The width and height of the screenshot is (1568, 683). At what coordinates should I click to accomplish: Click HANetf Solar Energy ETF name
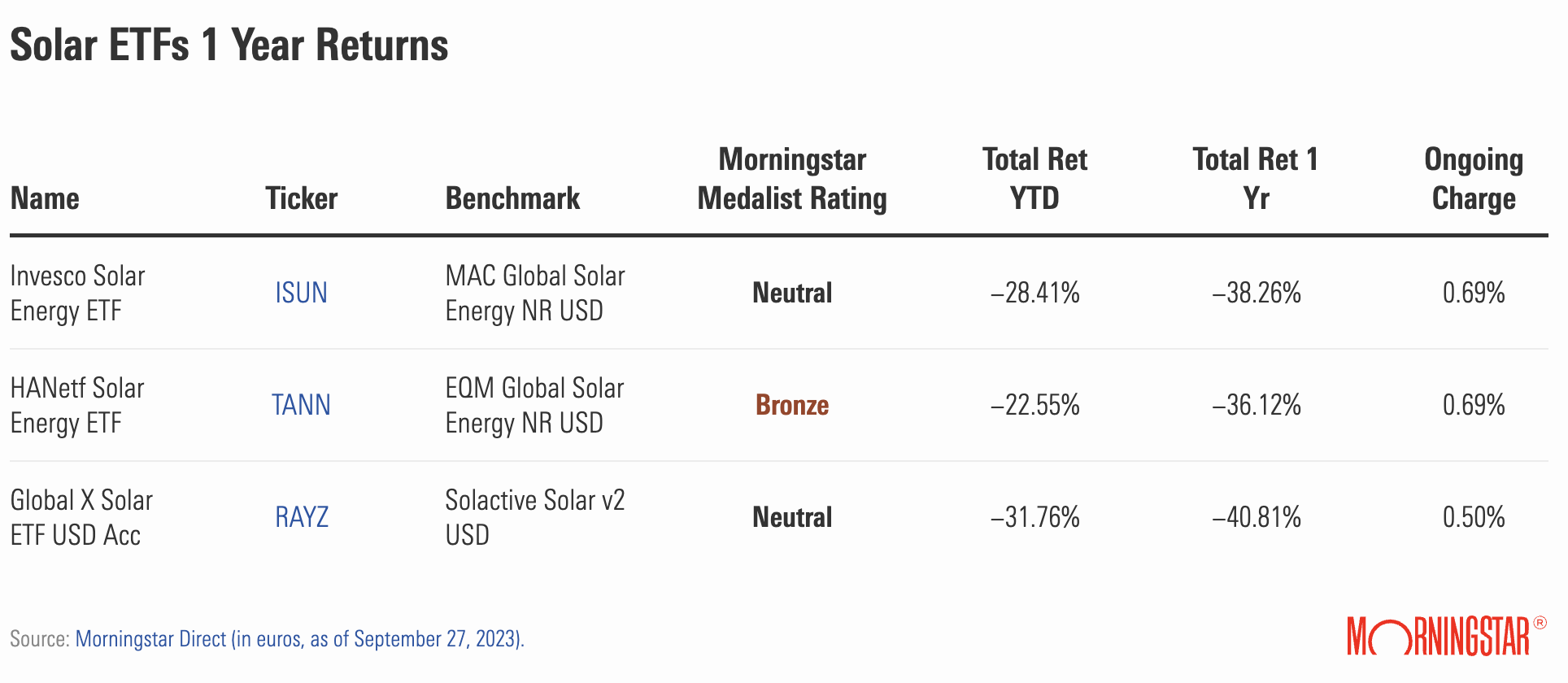(77, 406)
